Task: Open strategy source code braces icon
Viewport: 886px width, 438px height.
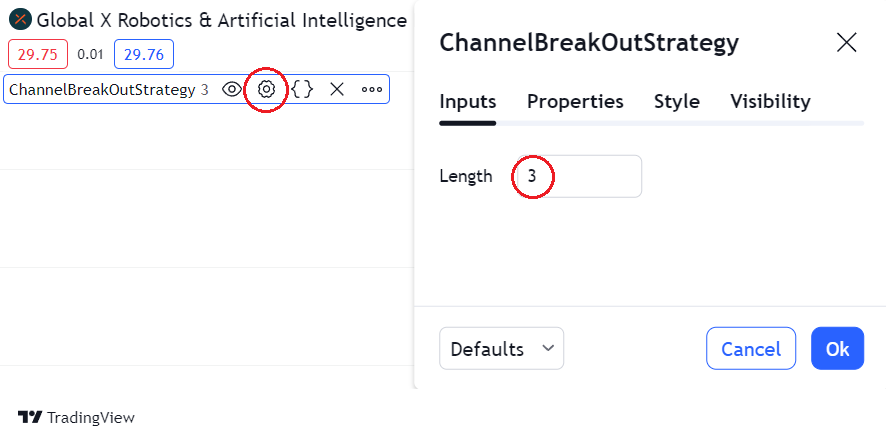Action: tap(302, 89)
